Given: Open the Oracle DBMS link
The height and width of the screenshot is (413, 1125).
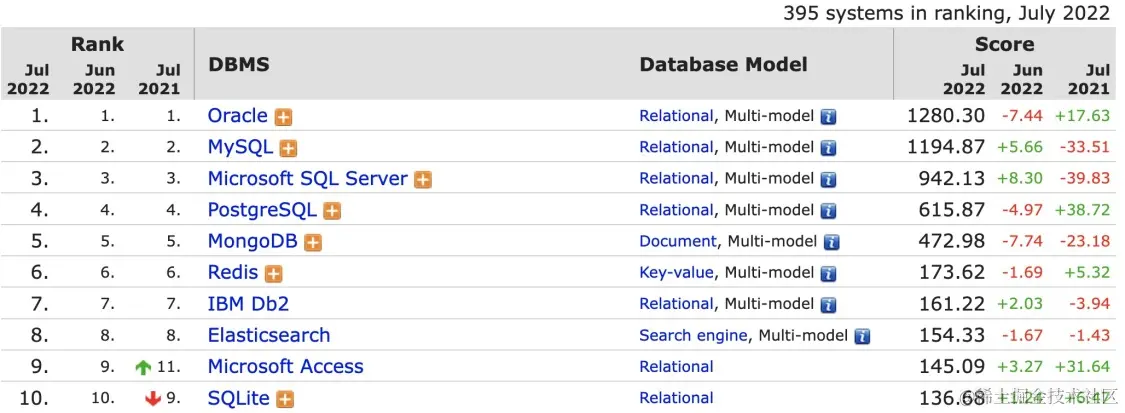Looking at the screenshot, I should coord(237,116).
